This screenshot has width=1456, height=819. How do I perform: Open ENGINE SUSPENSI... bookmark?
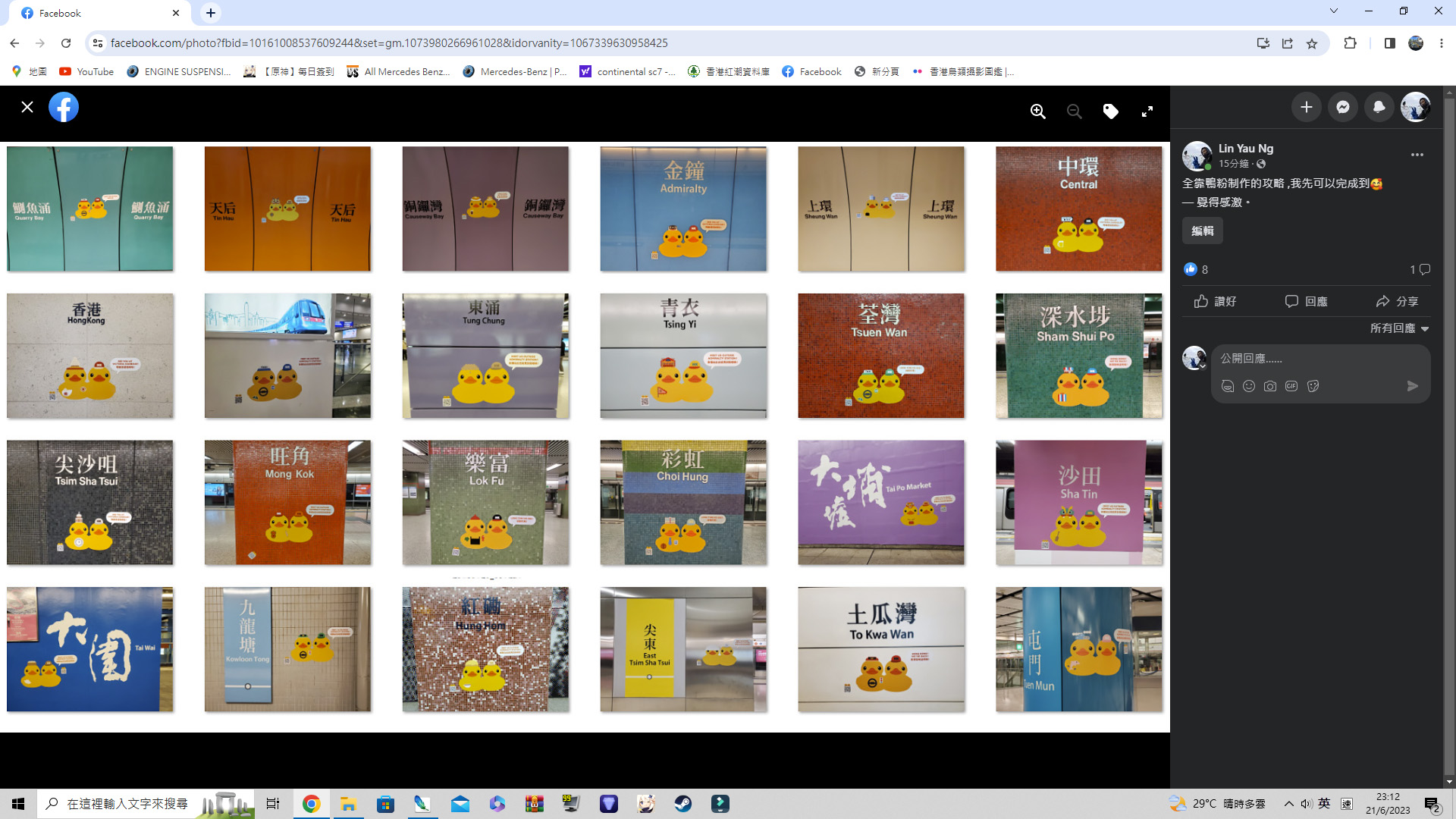179,71
